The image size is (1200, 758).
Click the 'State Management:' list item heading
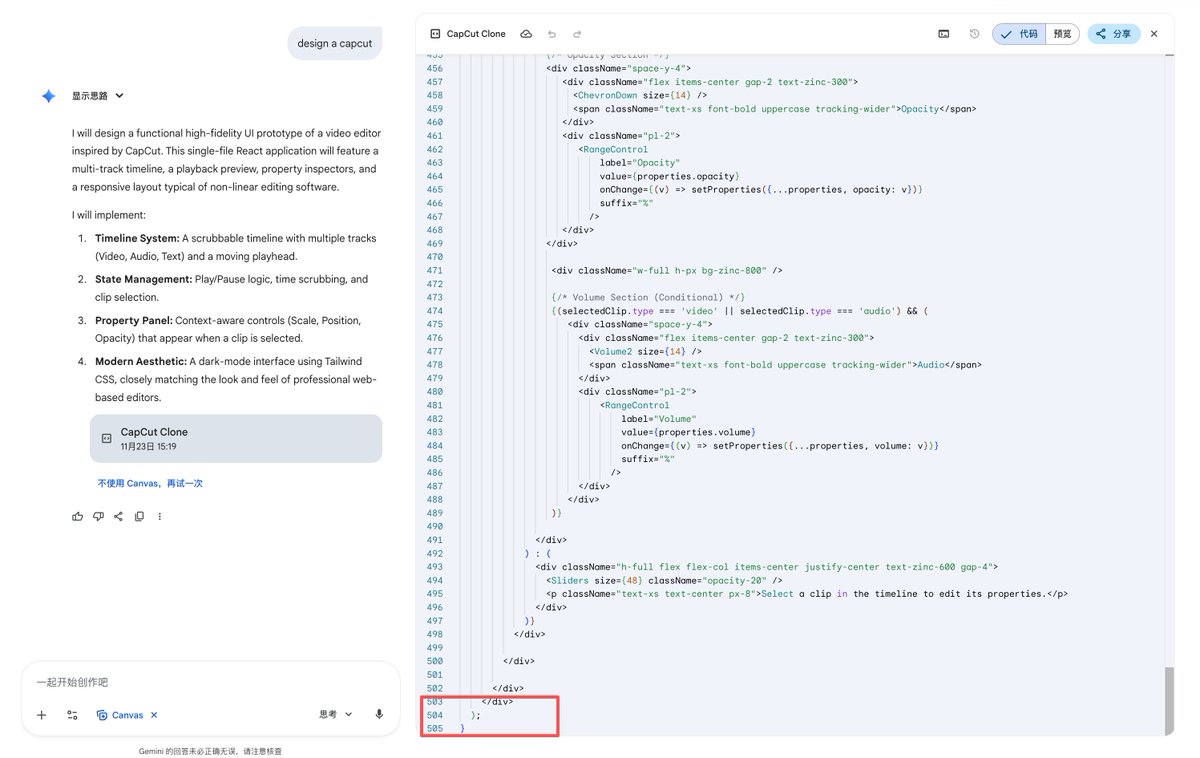[143, 280]
